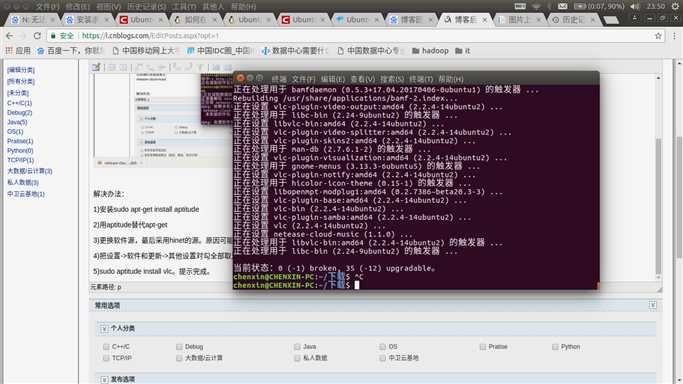Click the 中国IDC圈 bookmark
The image size is (683, 384).
[220, 51]
